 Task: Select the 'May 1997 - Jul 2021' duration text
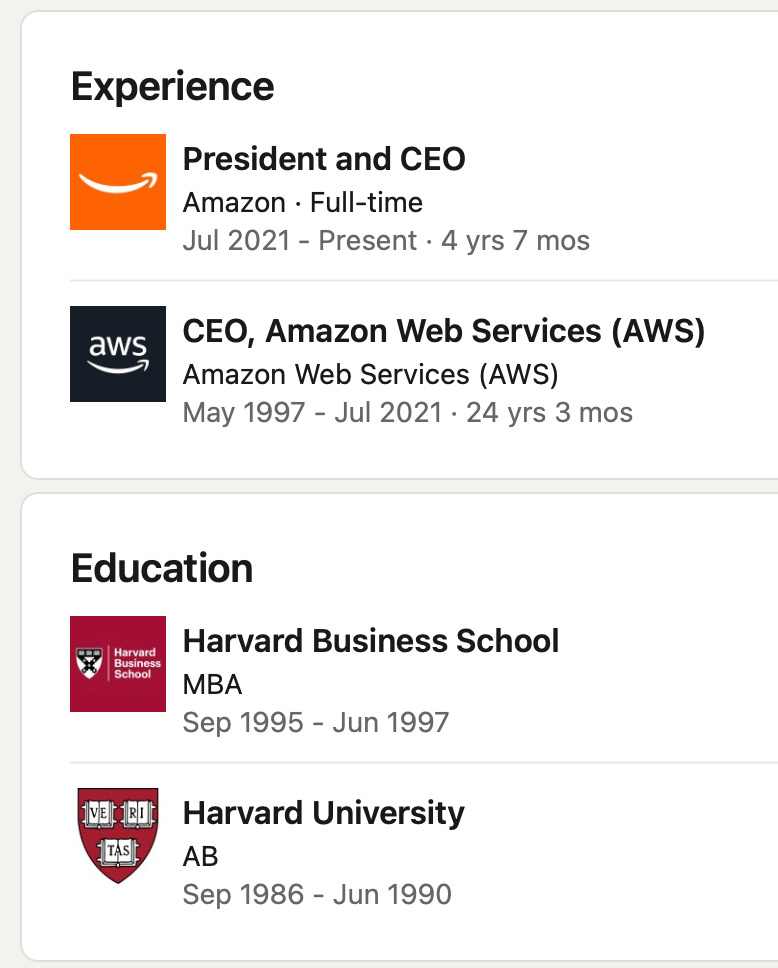[x=312, y=413]
